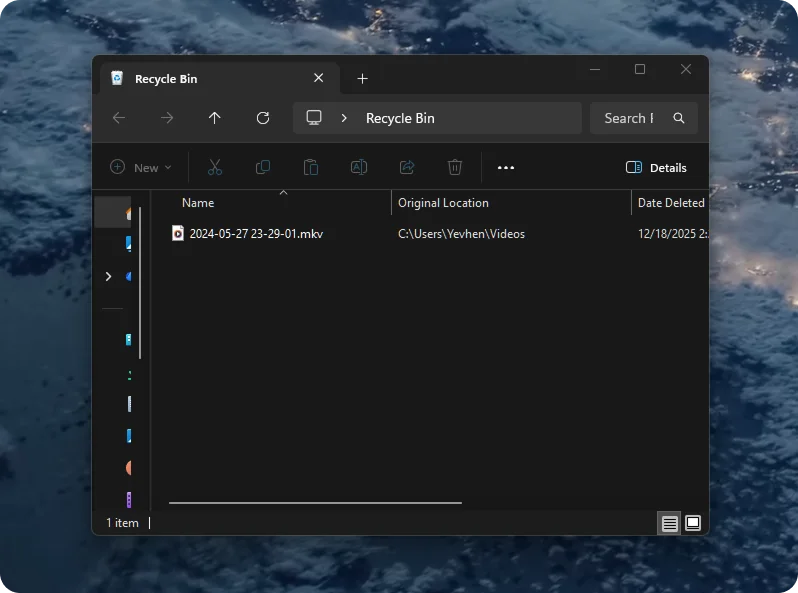798x593 pixels.
Task: Go up one folder level
Action: pyautogui.click(x=215, y=118)
